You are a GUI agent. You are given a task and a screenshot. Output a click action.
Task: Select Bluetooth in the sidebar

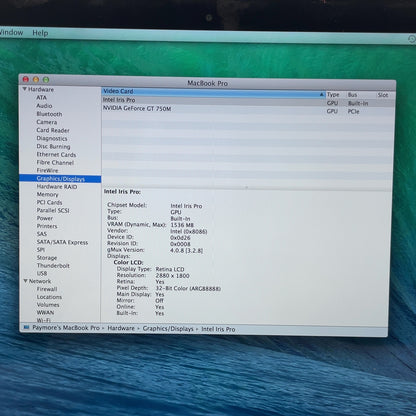tap(49, 114)
